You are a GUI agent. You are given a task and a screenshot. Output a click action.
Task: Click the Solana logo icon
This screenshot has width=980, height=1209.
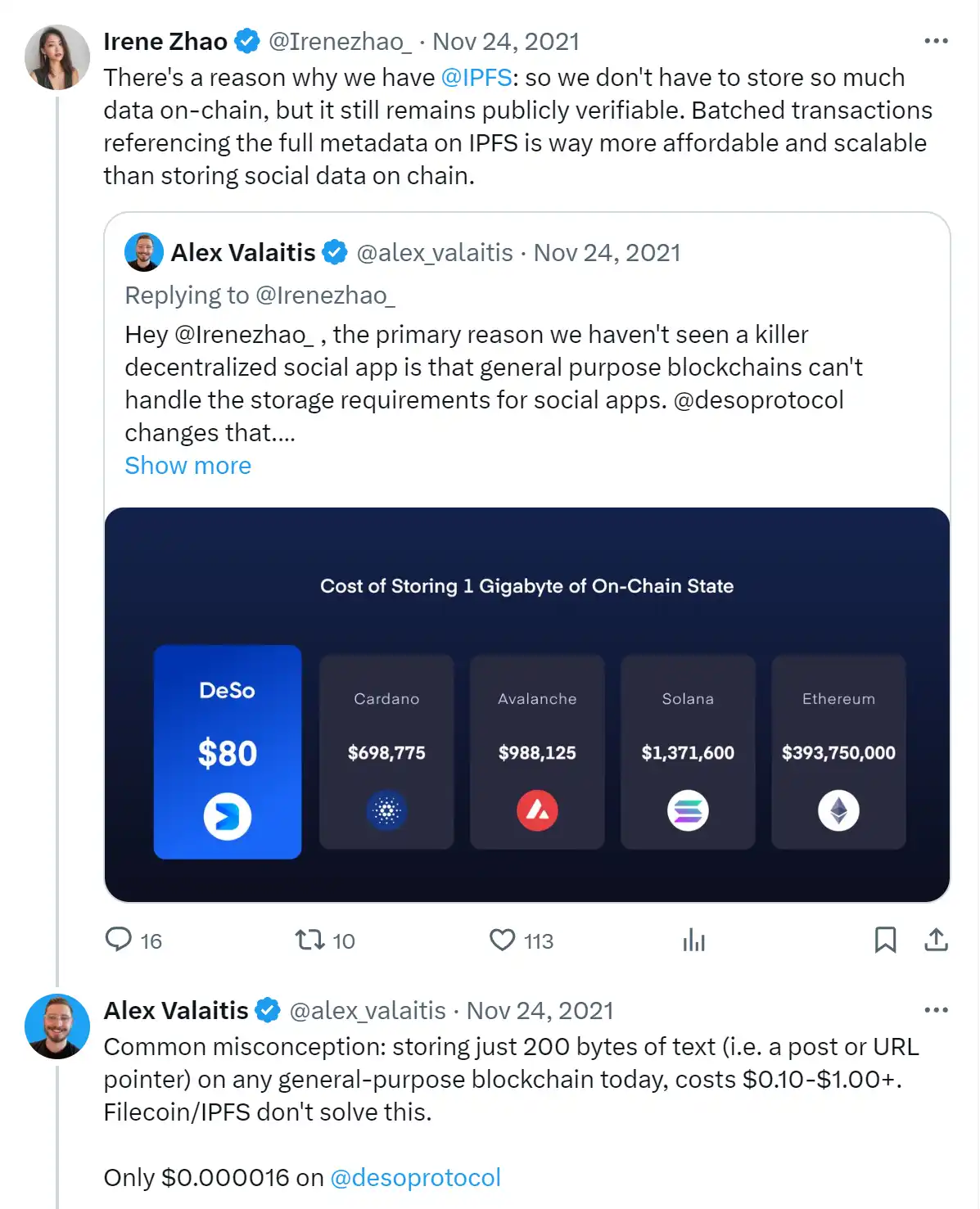[688, 811]
